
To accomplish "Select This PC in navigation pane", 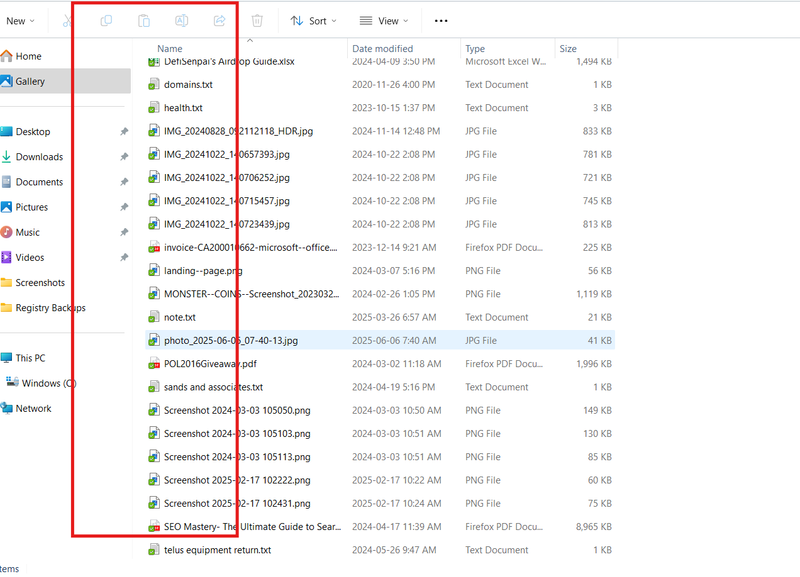I will pos(30,358).
